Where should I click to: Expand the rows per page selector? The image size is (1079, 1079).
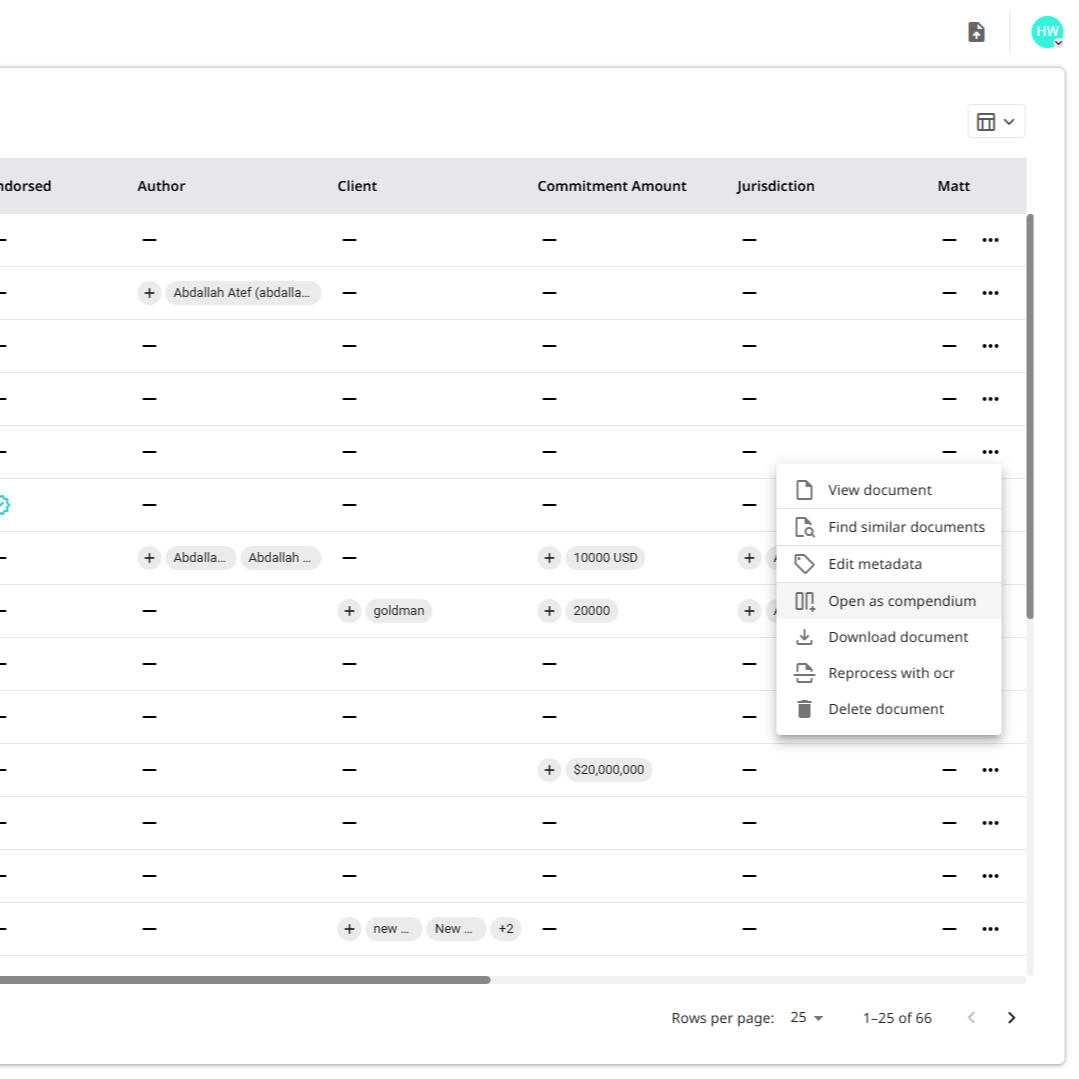click(x=807, y=1018)
